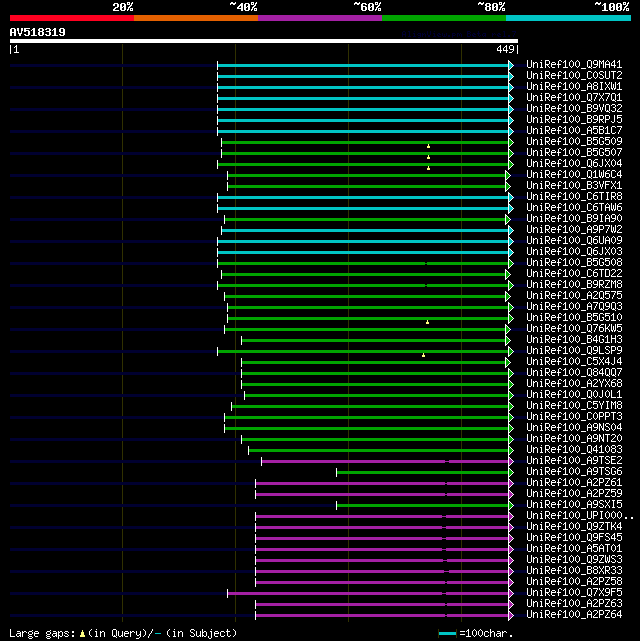Viewport: 640px width, 641px height.
Task: Select the UniRef100_Q84QQ7 label
Action: click(574, 372)
